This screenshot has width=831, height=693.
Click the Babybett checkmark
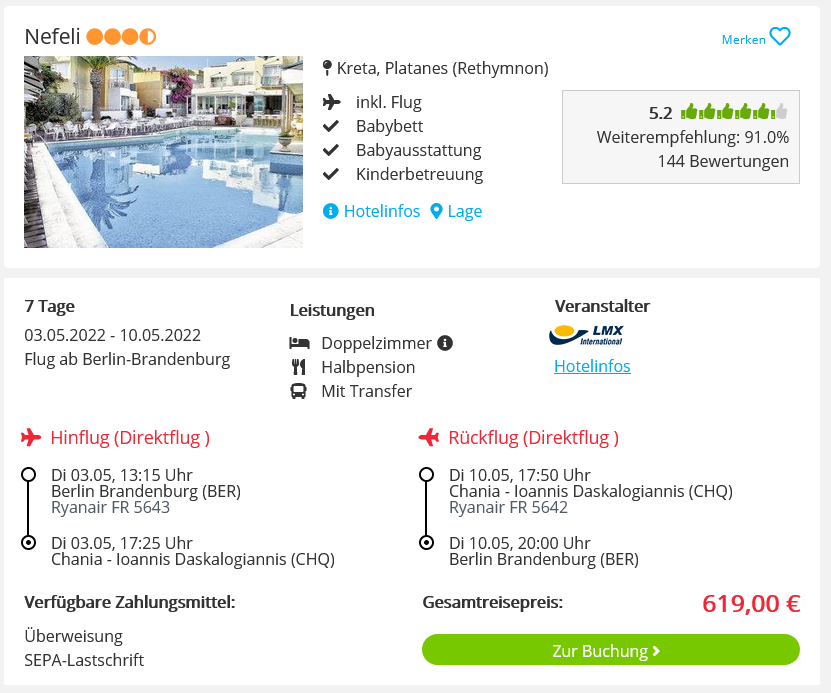pos(331,126)
